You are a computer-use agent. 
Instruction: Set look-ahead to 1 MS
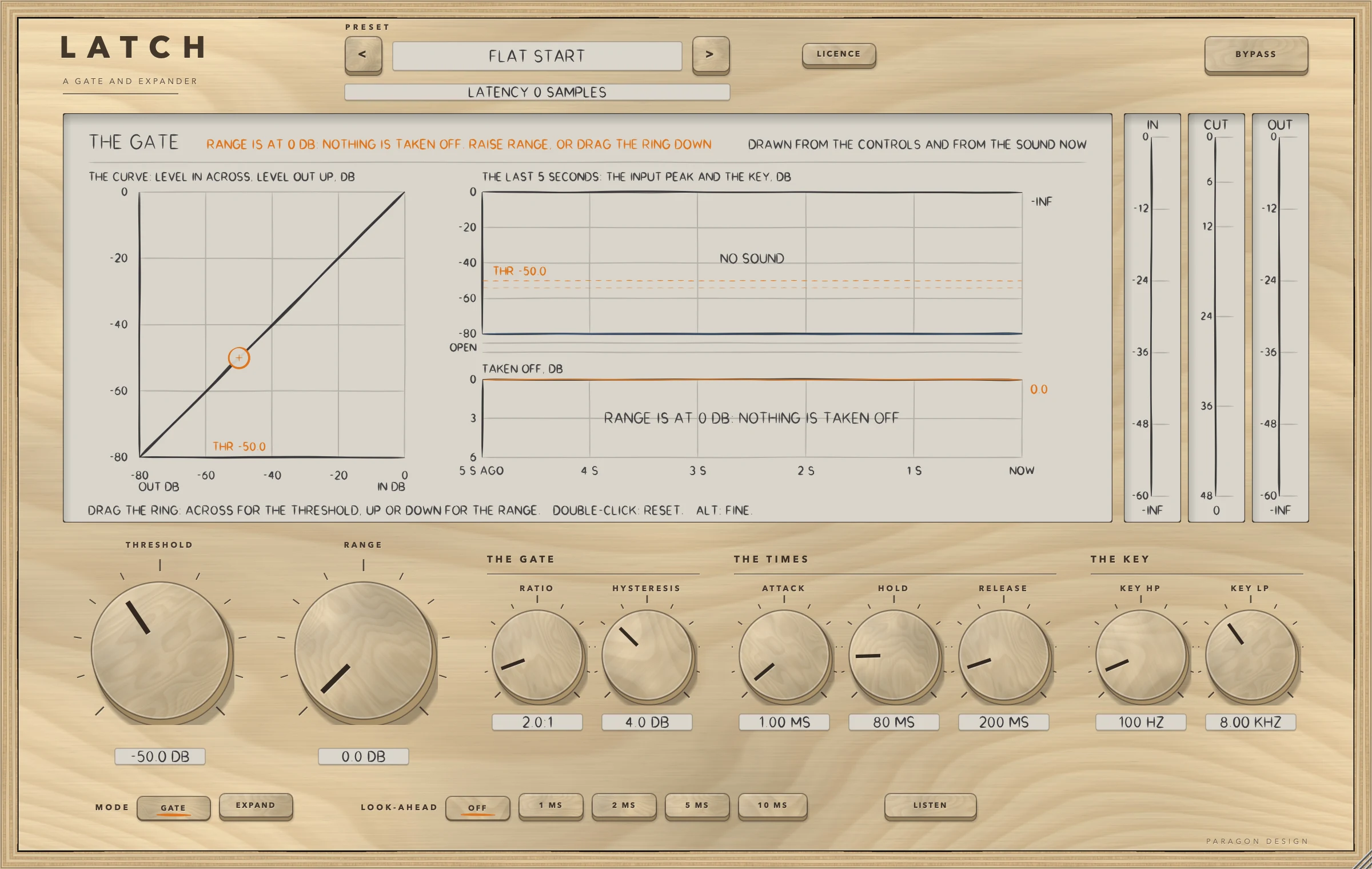pyautogui.click(x=551, y=806)
